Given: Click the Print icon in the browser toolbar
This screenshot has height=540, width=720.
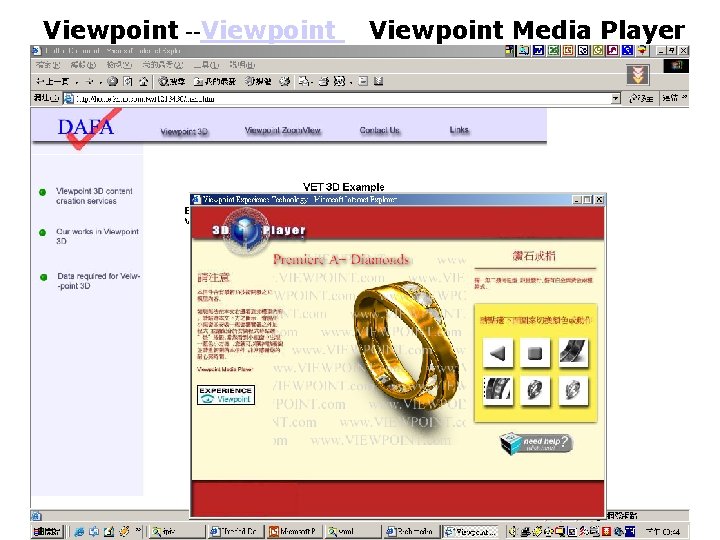Looking at the screenshot, I should [324, 82].
